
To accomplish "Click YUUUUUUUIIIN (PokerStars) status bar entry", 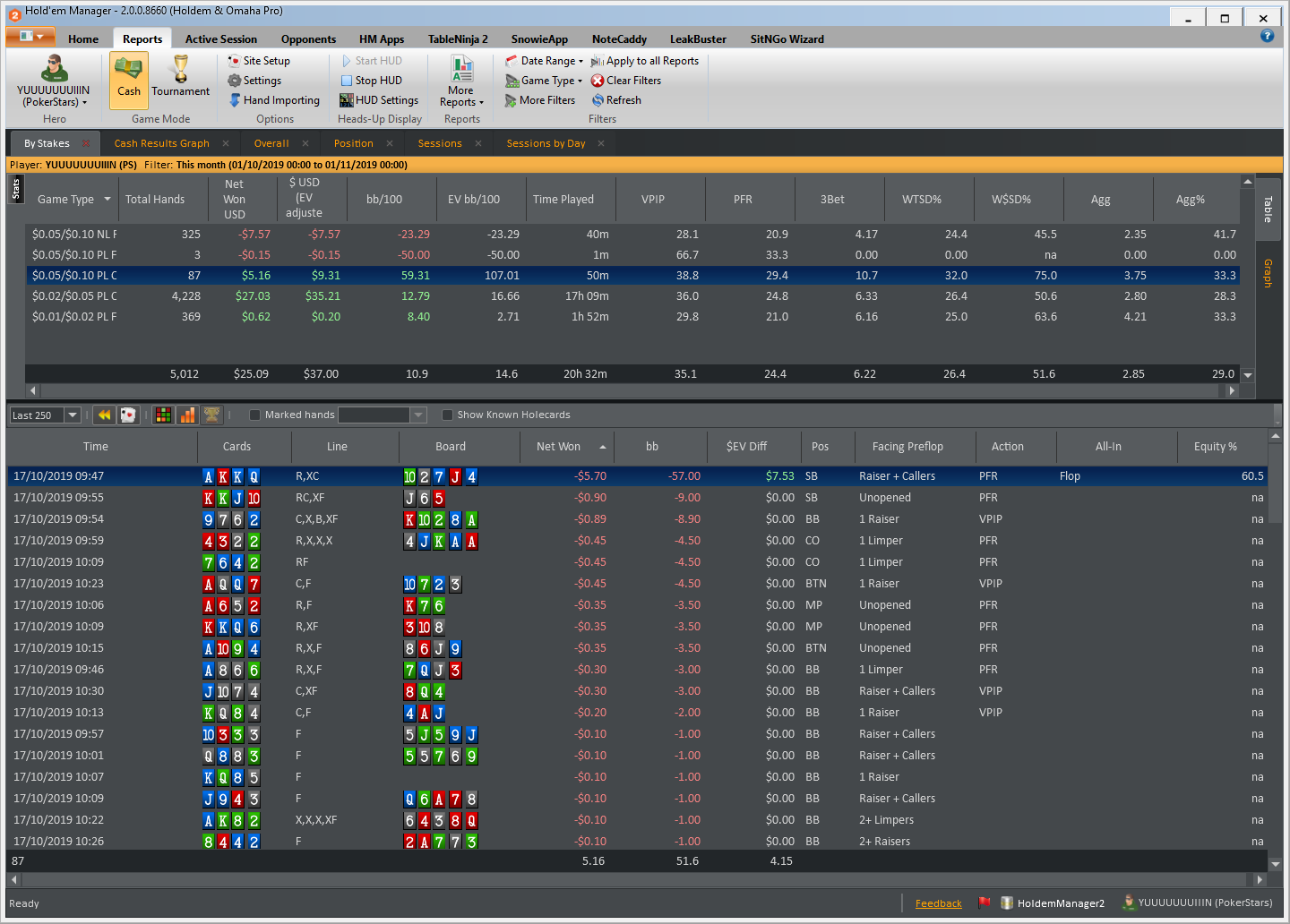I will coord(1198,903).
